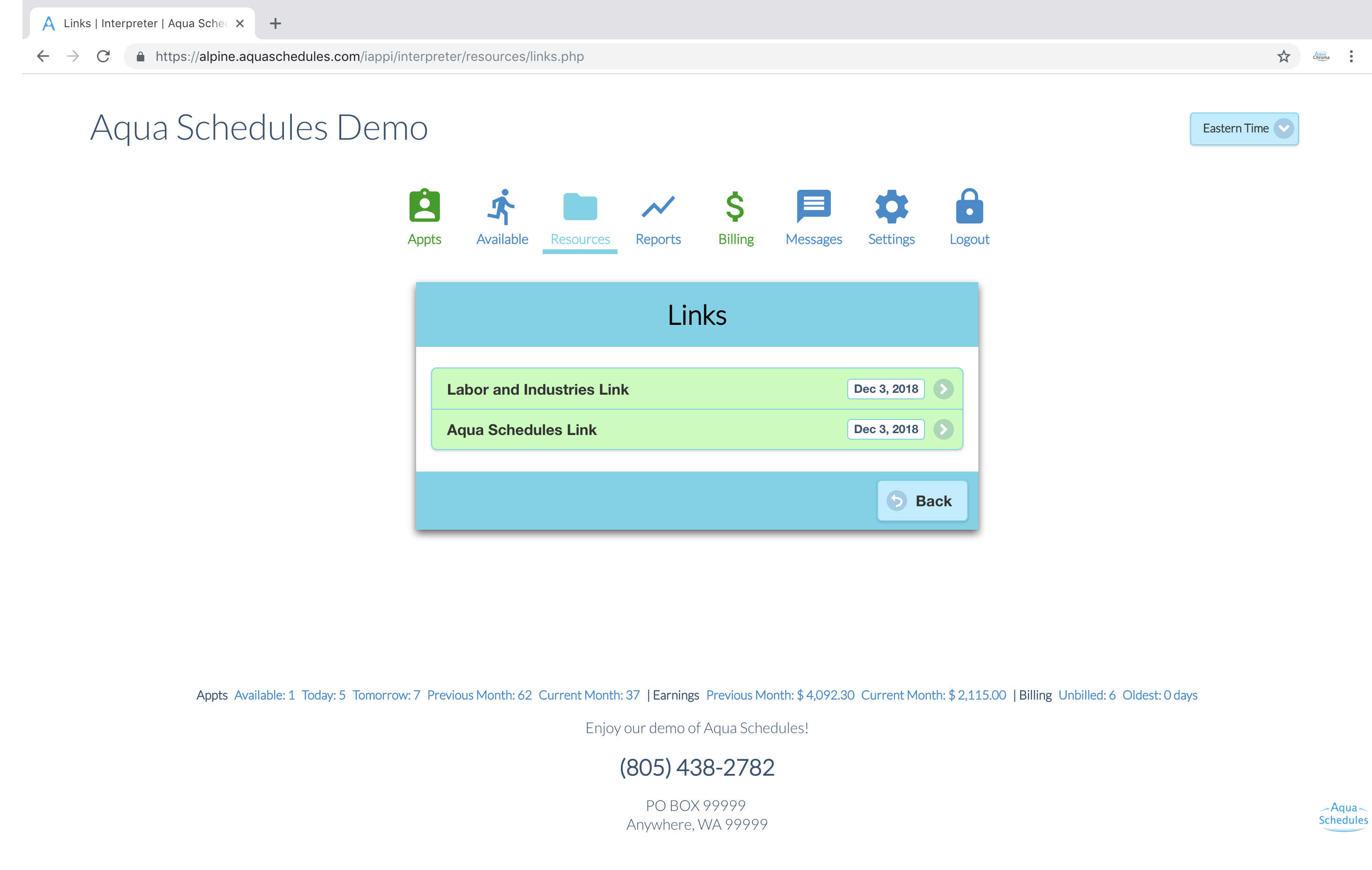Screen dimensions: 1372x870
Task: Click the Messages menu label
Action: coord(813,239)
